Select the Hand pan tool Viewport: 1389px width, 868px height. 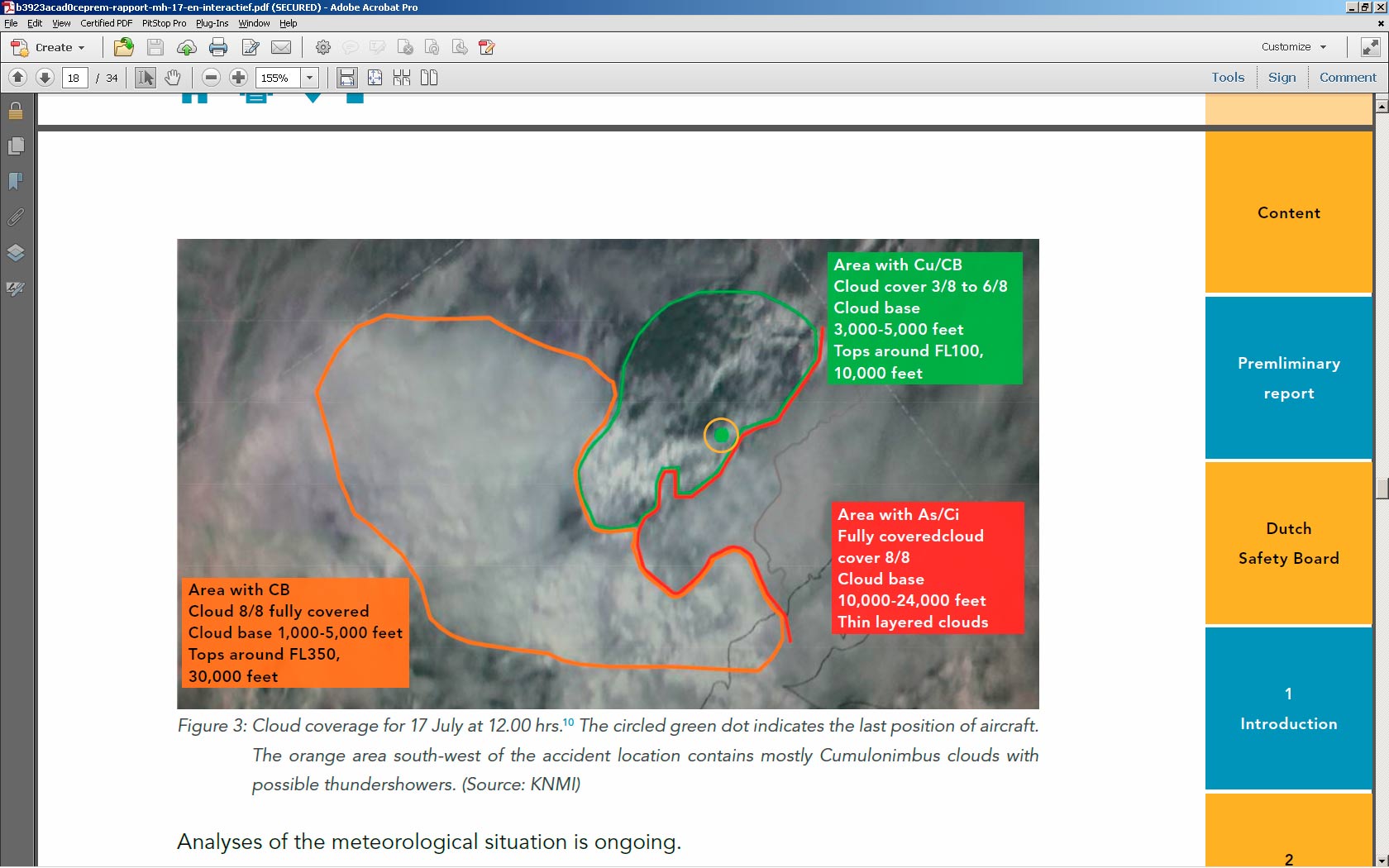172,78
